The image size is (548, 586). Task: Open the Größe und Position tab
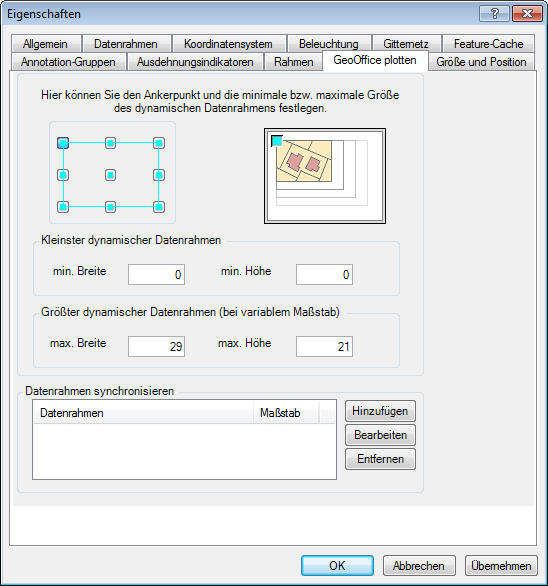tap(481, 62)
